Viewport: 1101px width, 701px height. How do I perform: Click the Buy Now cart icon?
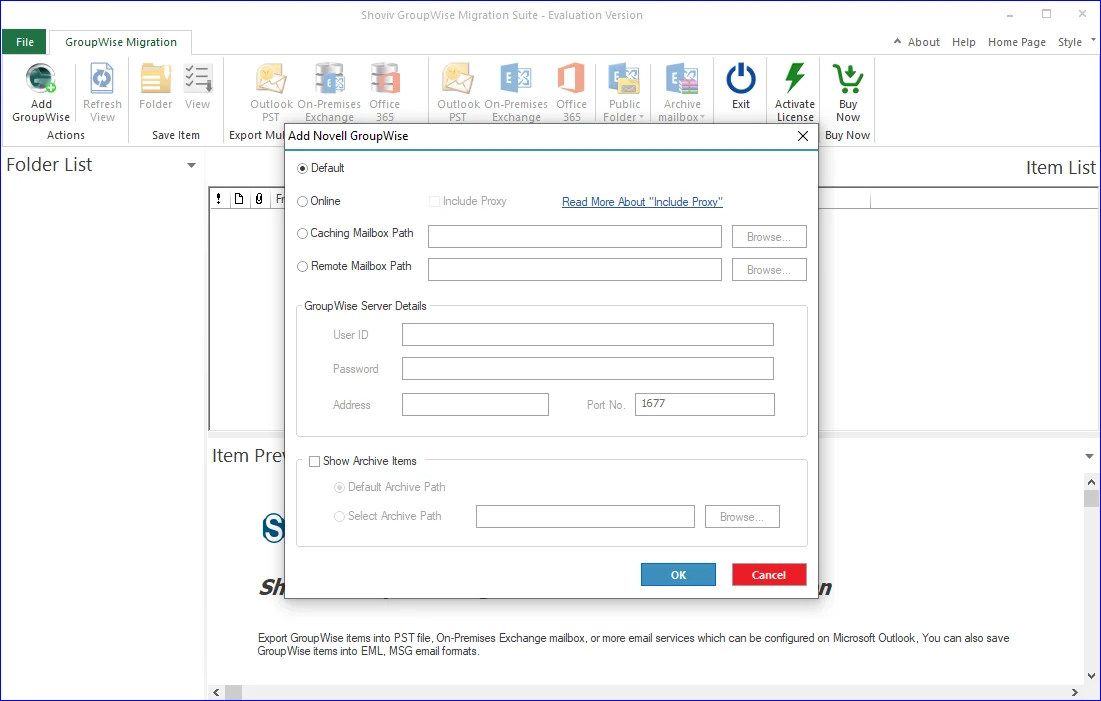click(848, 79)
